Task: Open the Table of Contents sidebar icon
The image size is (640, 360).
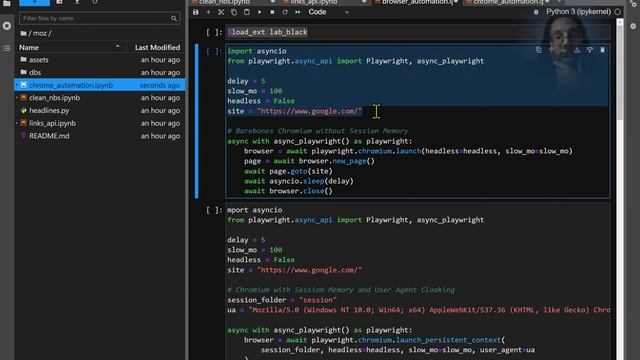Action: 7,49
